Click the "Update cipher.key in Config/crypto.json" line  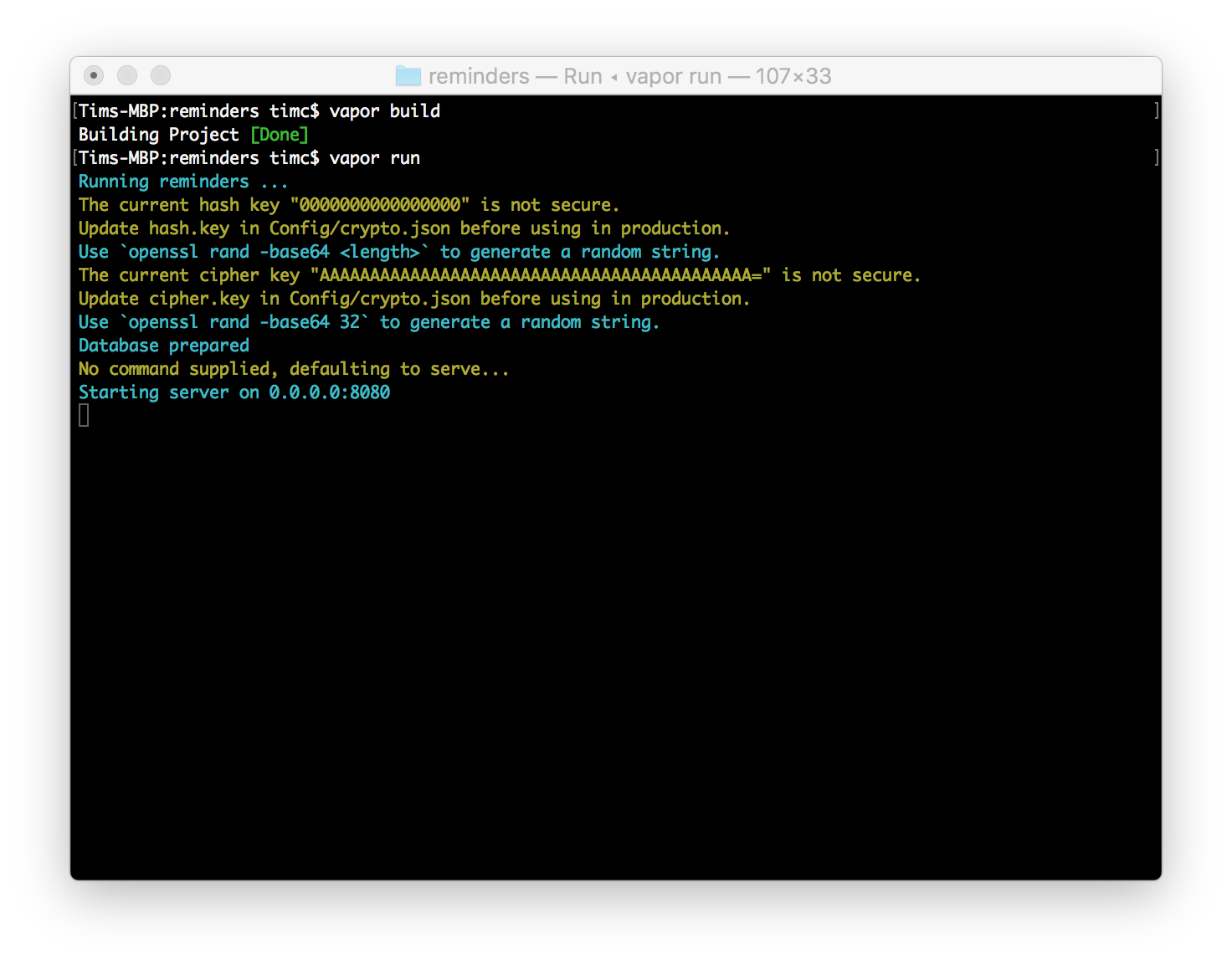point(414,299)
